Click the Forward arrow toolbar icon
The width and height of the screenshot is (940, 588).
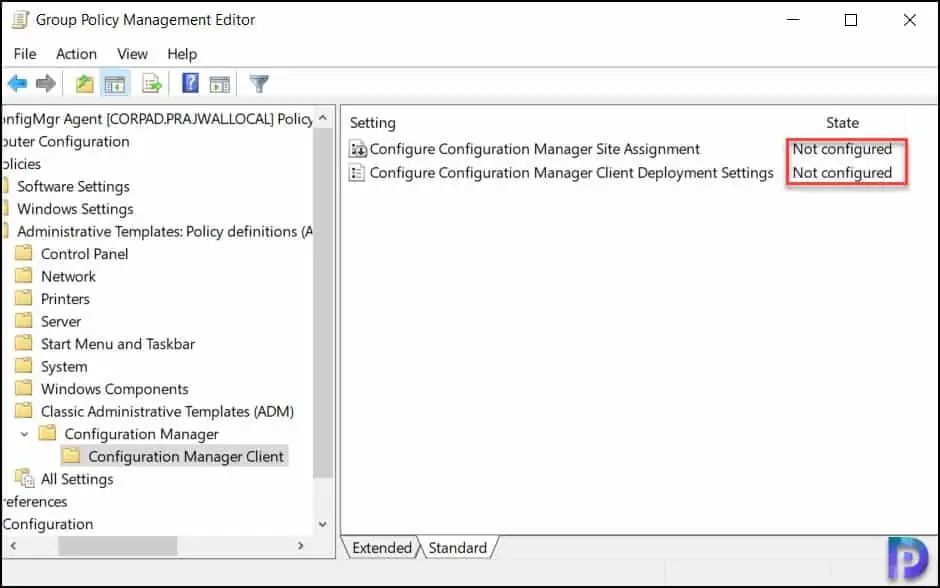[x=45, y=84]
